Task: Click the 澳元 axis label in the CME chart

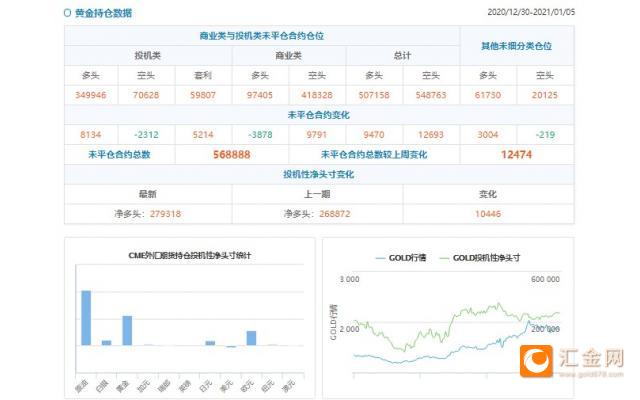Action: point(289,386)
